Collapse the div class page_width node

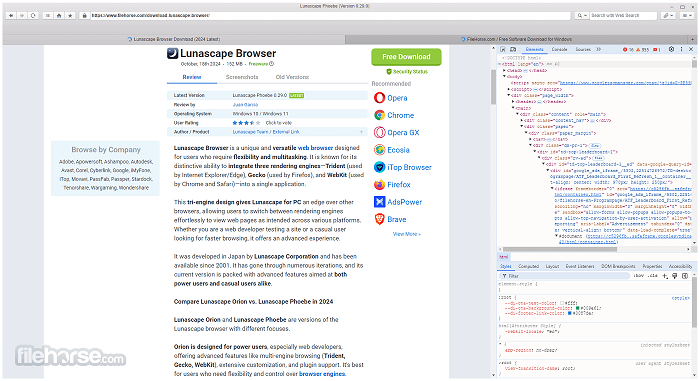[508, 96]
